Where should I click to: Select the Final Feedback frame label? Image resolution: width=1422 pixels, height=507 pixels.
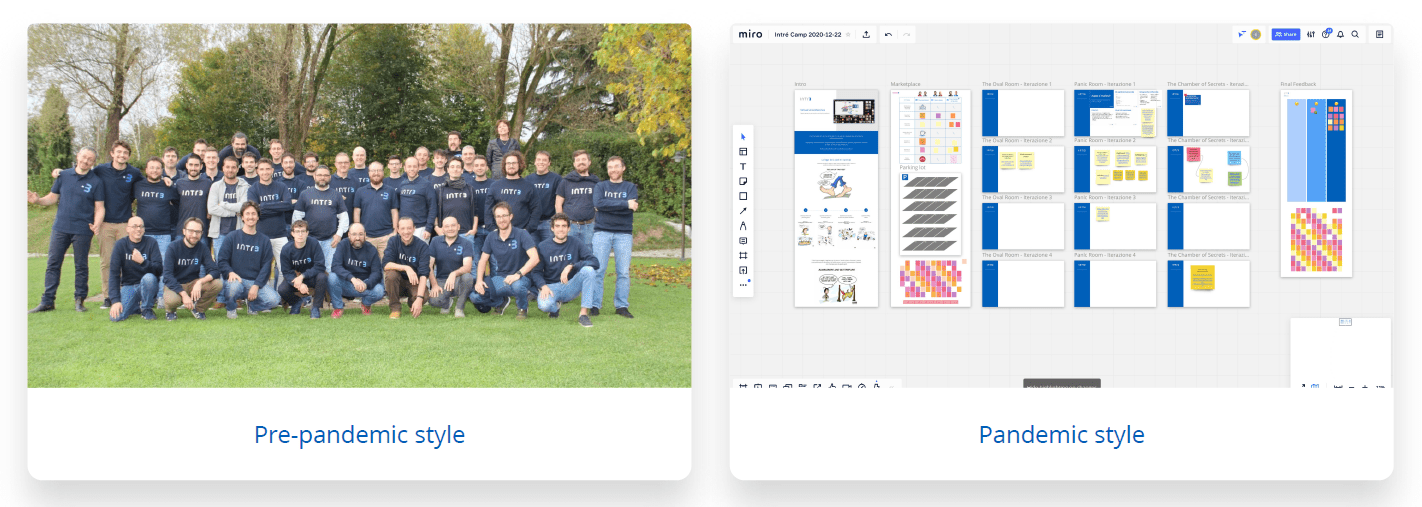tap(1298, 84)
